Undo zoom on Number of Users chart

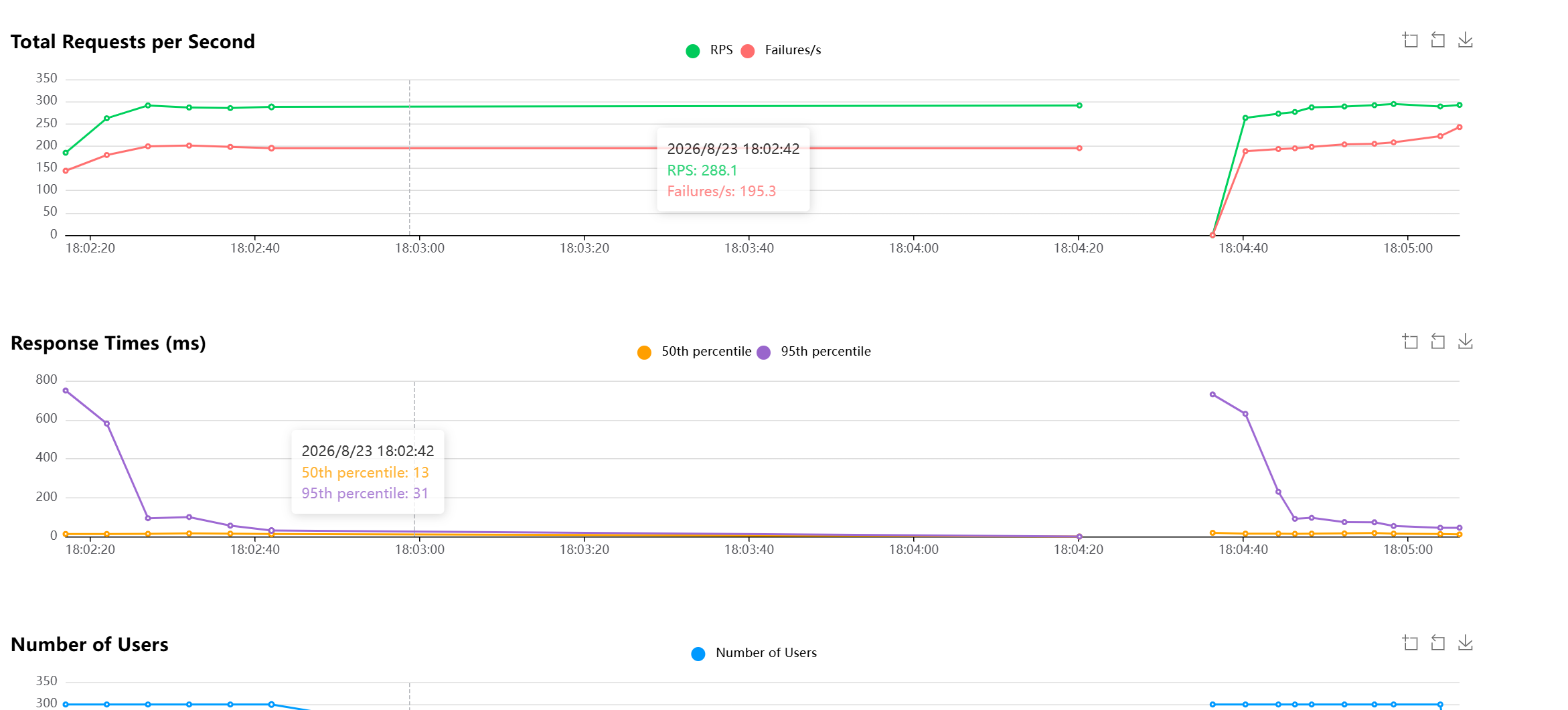[1437, 643]
